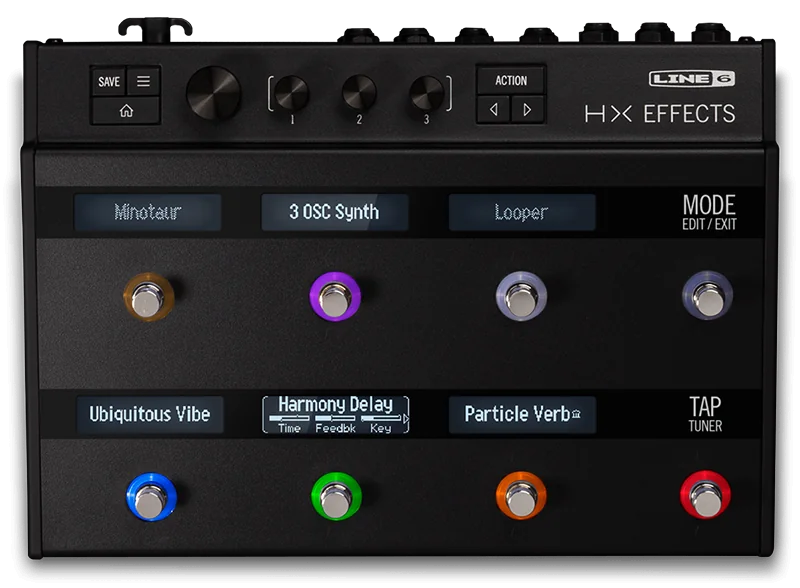
Task: Tap the red TAP tuner footswitch
Action: point(706,495)
